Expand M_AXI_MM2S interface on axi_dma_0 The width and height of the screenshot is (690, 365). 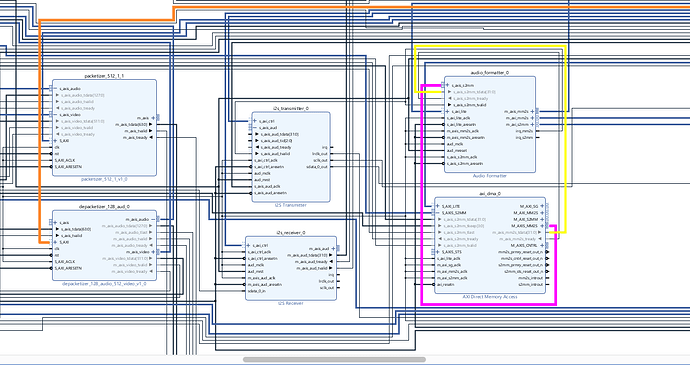tap(542, 213)
